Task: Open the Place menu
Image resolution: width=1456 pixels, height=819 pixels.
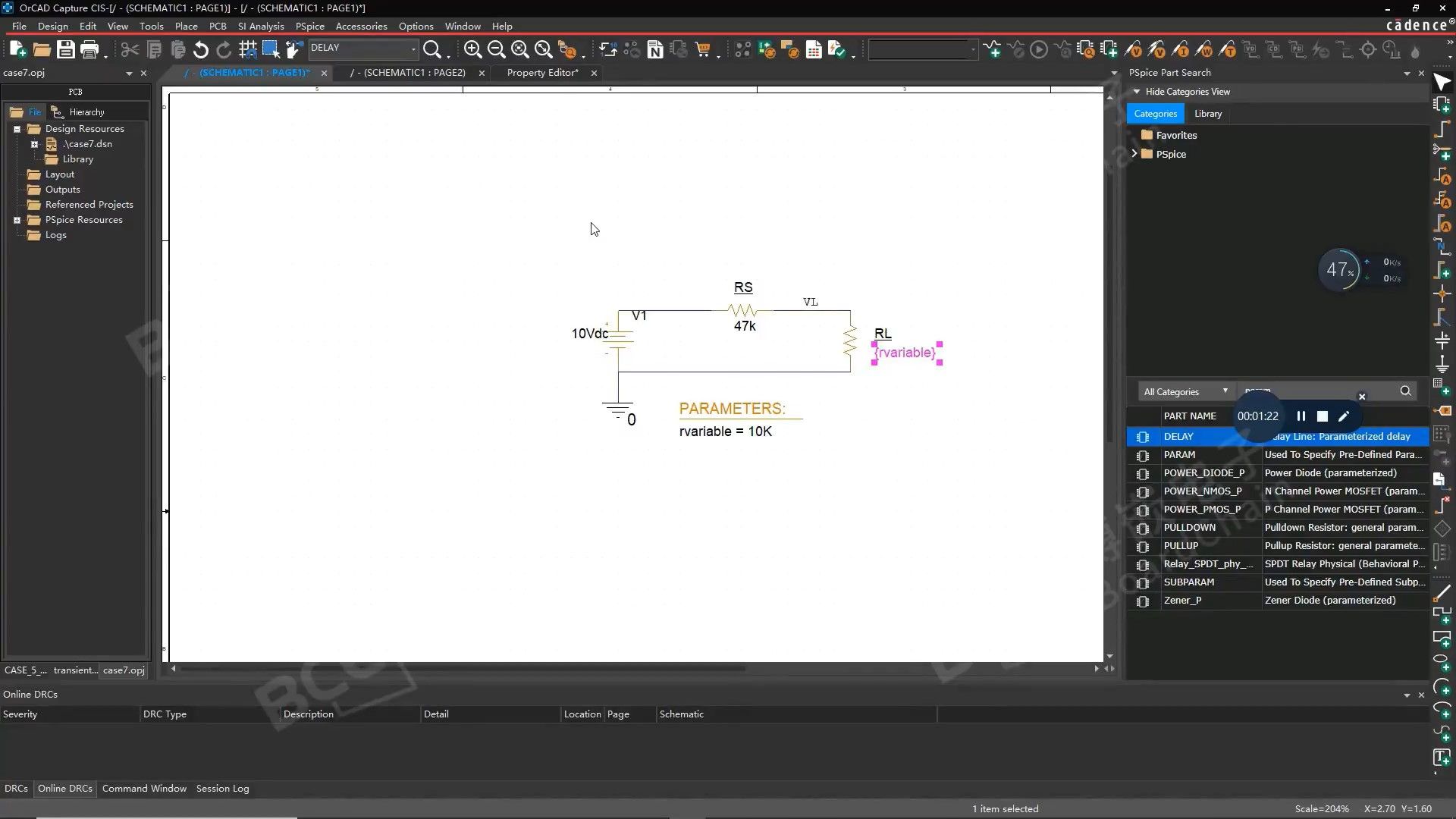Action: (186, 26)
